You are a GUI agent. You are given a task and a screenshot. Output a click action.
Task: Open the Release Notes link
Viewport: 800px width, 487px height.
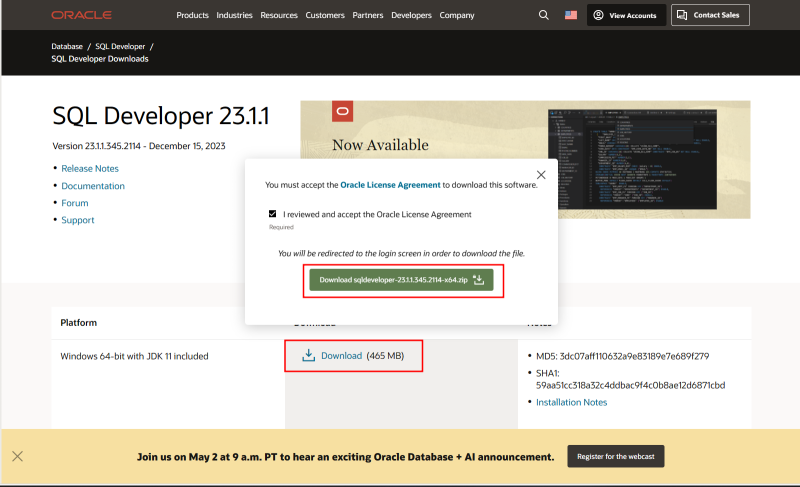coord(90,168)
